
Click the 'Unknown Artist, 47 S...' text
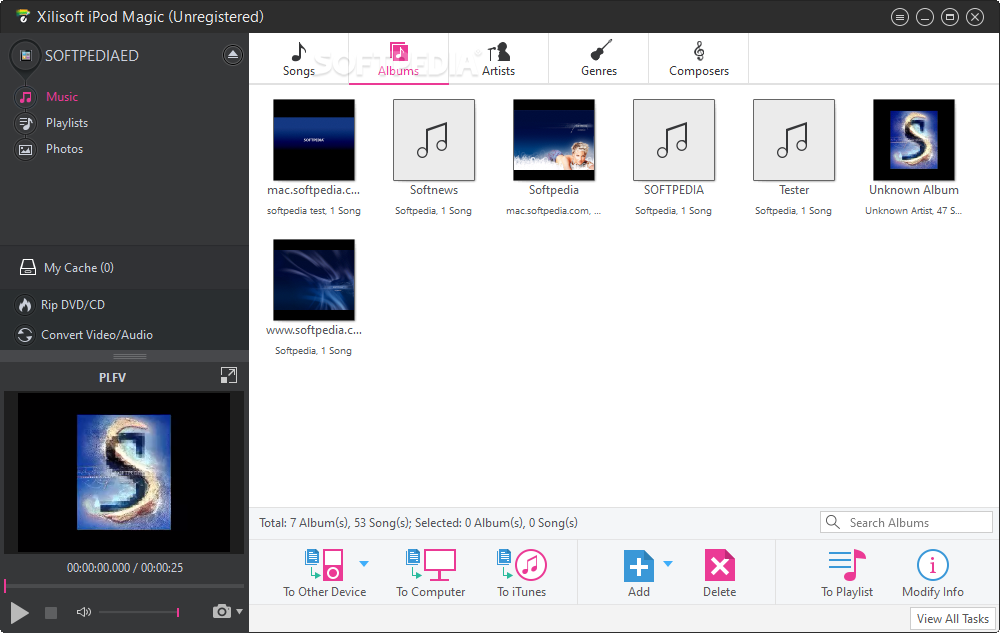click(x=913, y=210)
